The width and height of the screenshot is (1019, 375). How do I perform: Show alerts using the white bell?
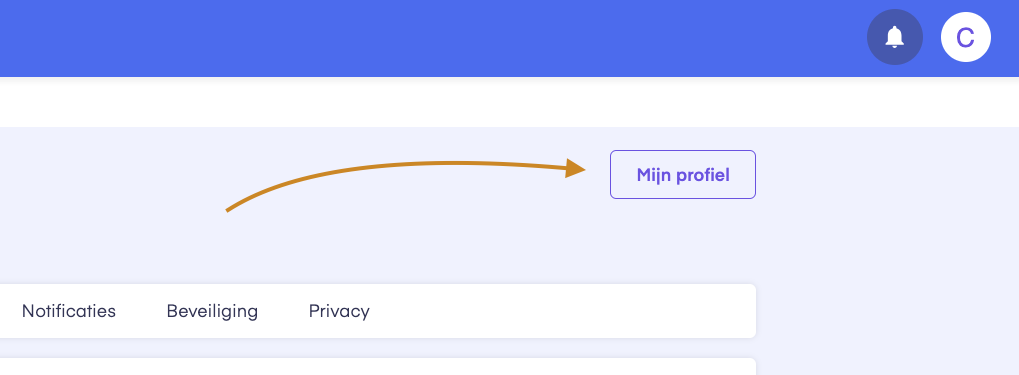click(x=894, y=37)
